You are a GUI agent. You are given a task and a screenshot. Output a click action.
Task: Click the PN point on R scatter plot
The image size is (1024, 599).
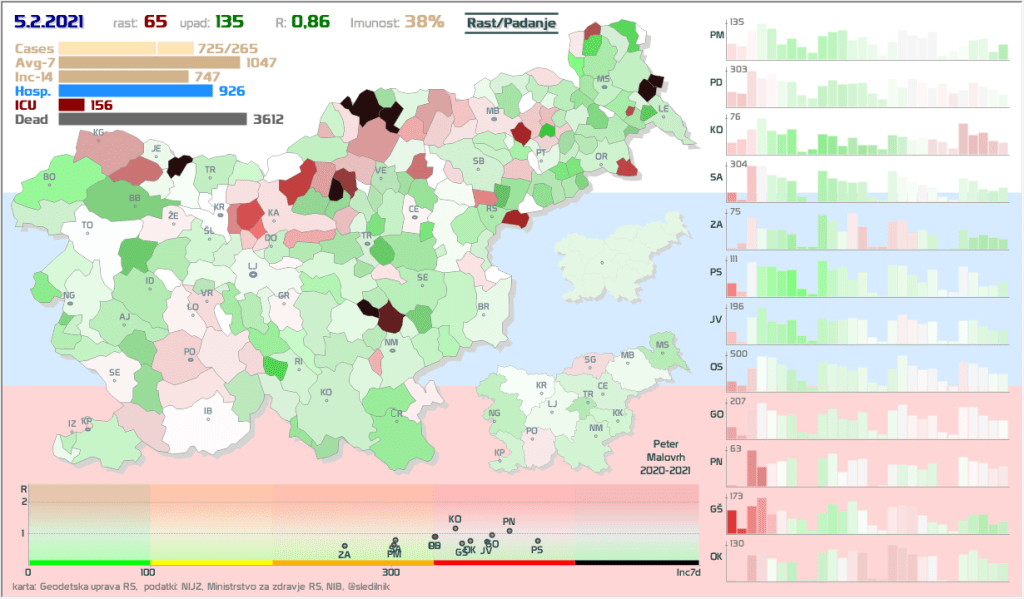pyautogui.click(x=509, y=530)
